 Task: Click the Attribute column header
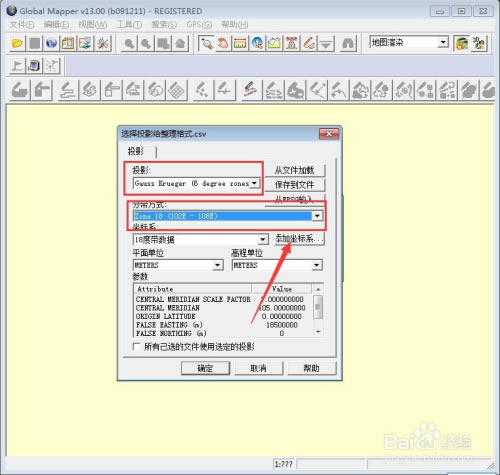[x=193, y=289]
